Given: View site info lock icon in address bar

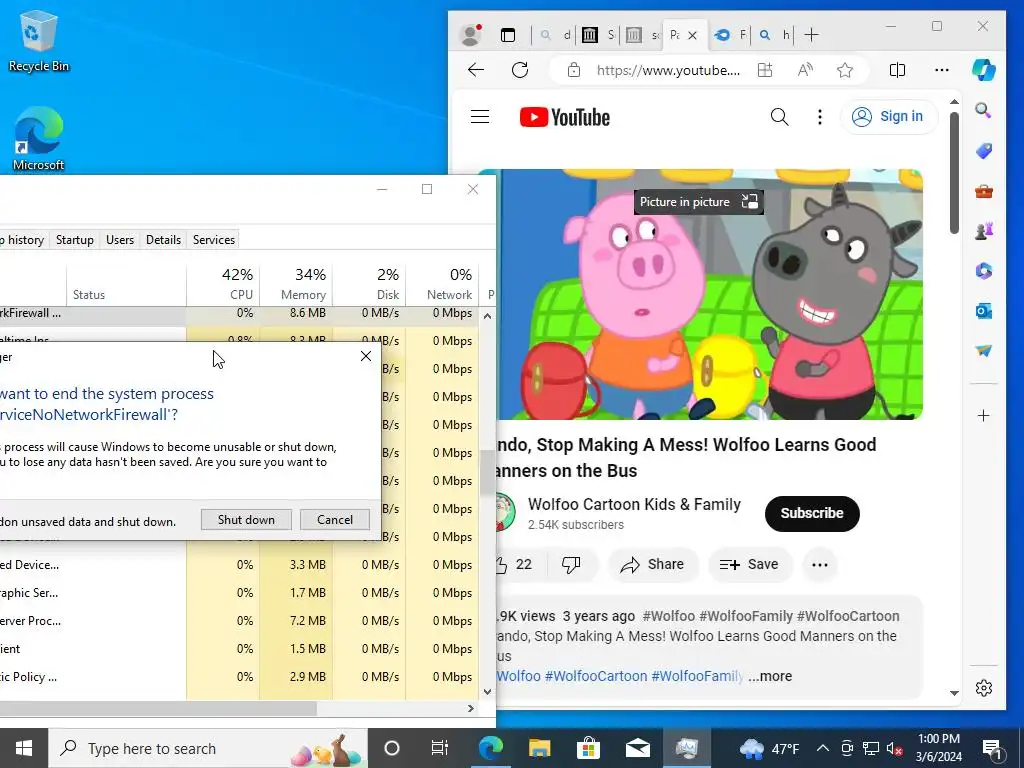Looking at the screenshot, I should pos(573,70).
